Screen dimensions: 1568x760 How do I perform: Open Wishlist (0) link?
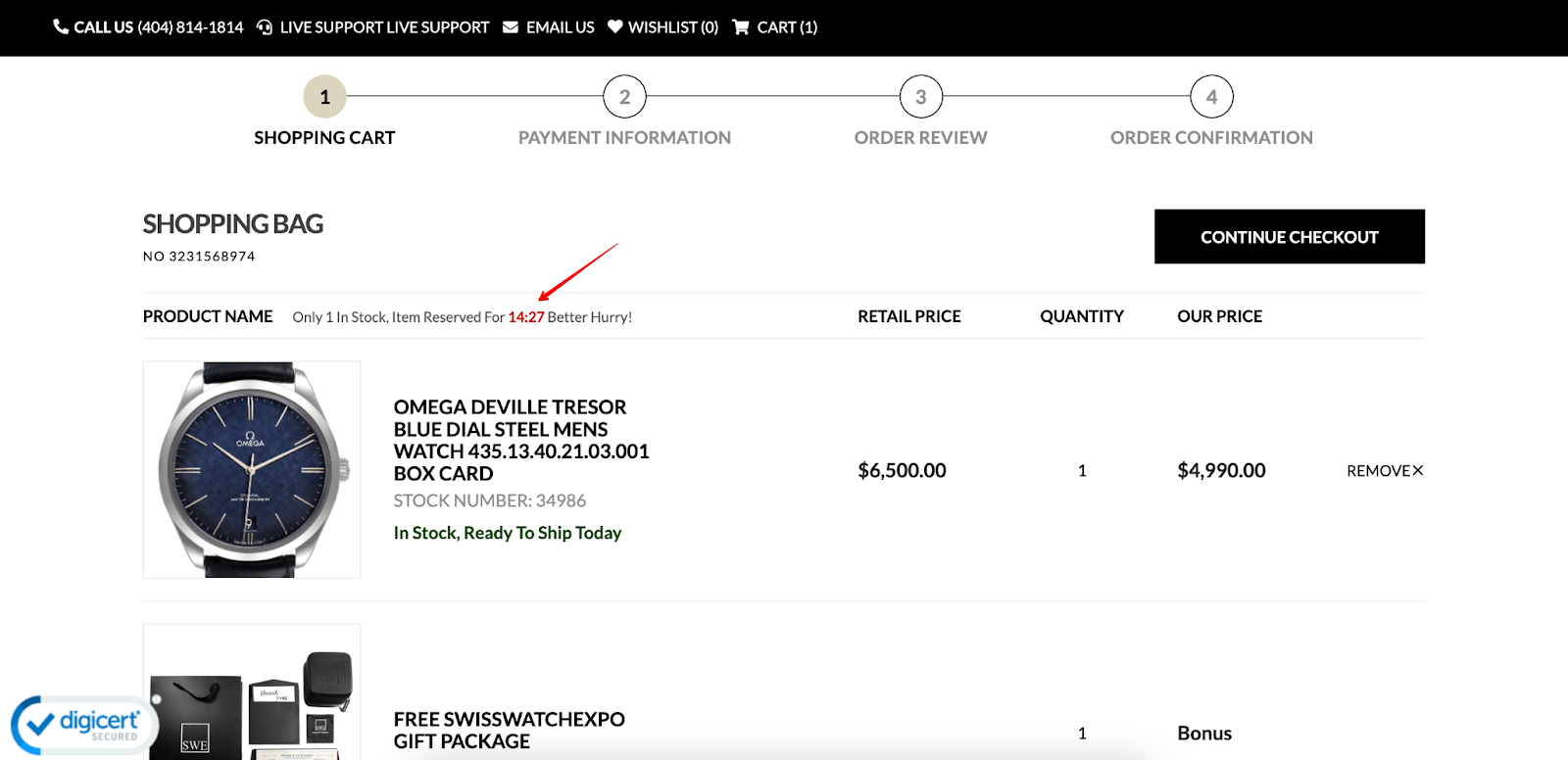[x=673, y=27]
